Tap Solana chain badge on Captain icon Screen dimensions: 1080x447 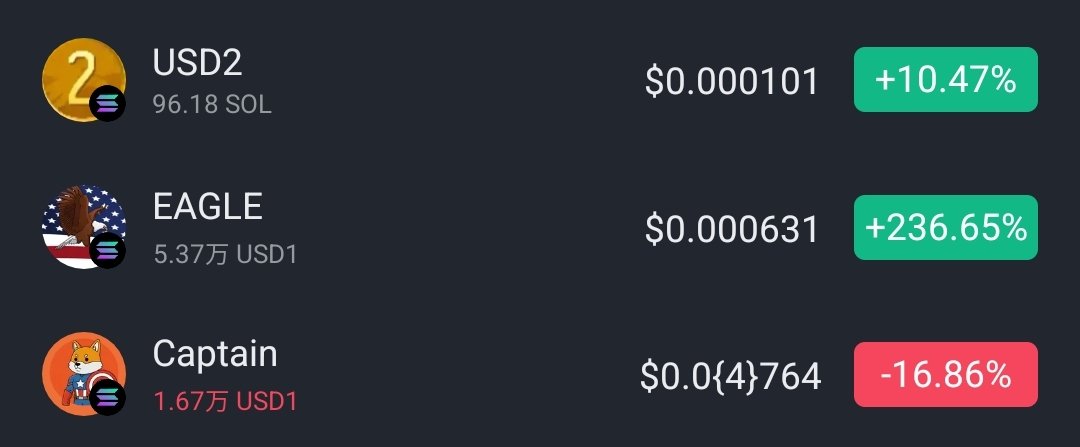point(107,397)
